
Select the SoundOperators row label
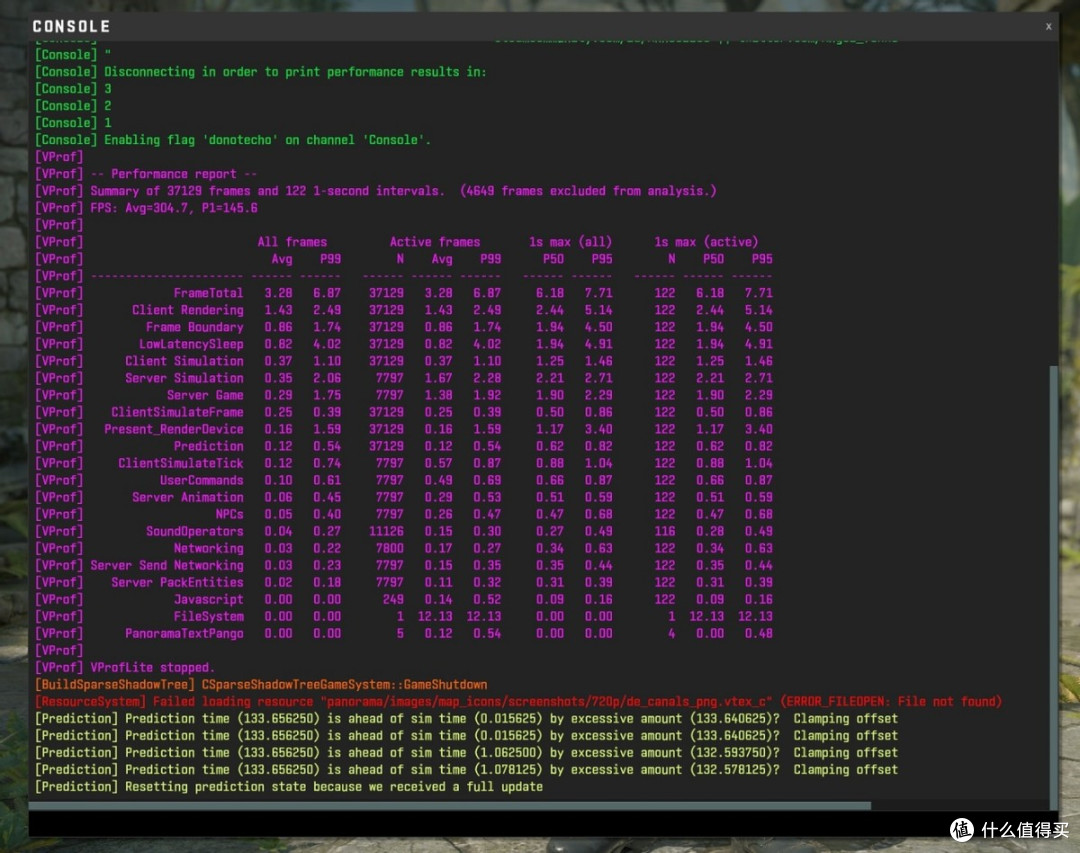pyautogui.click(x=194, y=531)
